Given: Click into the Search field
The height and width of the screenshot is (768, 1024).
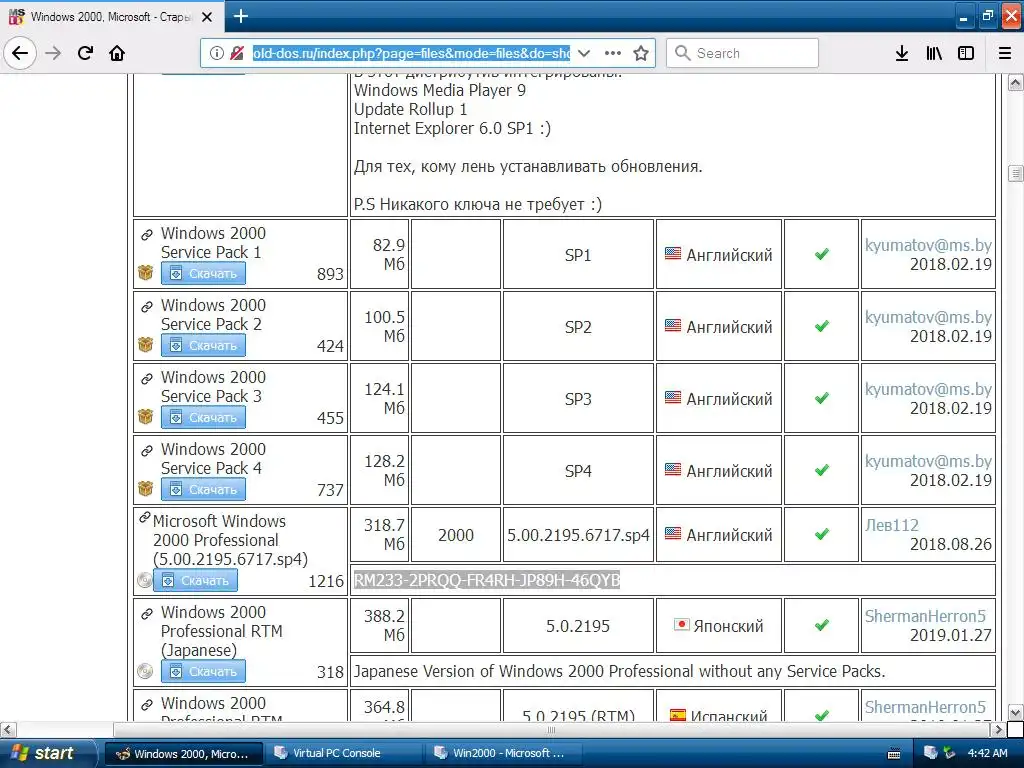Looking at the screenshot, I should pos(743,53).
